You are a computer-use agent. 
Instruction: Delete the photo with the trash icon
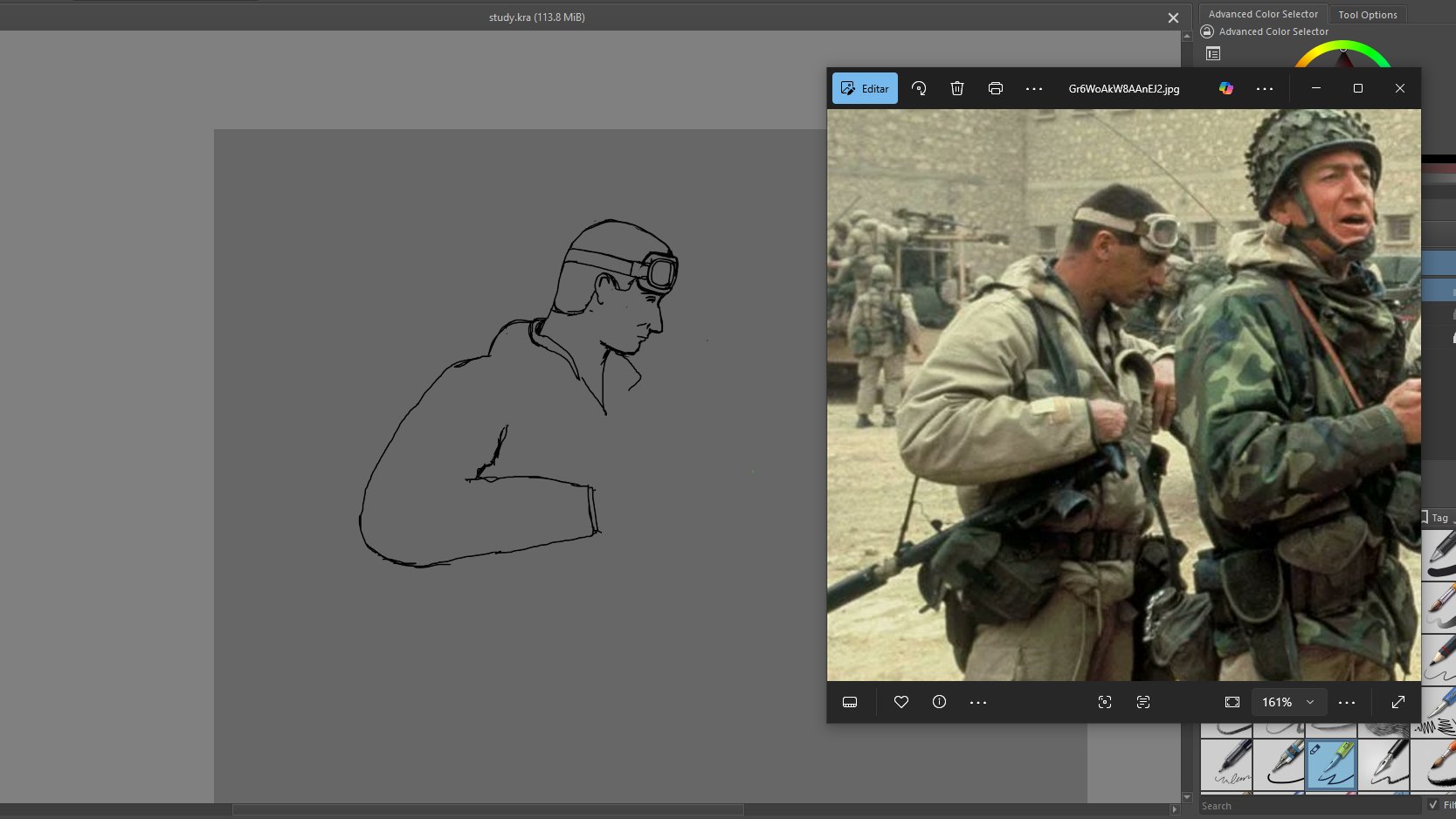click(957, 88)
